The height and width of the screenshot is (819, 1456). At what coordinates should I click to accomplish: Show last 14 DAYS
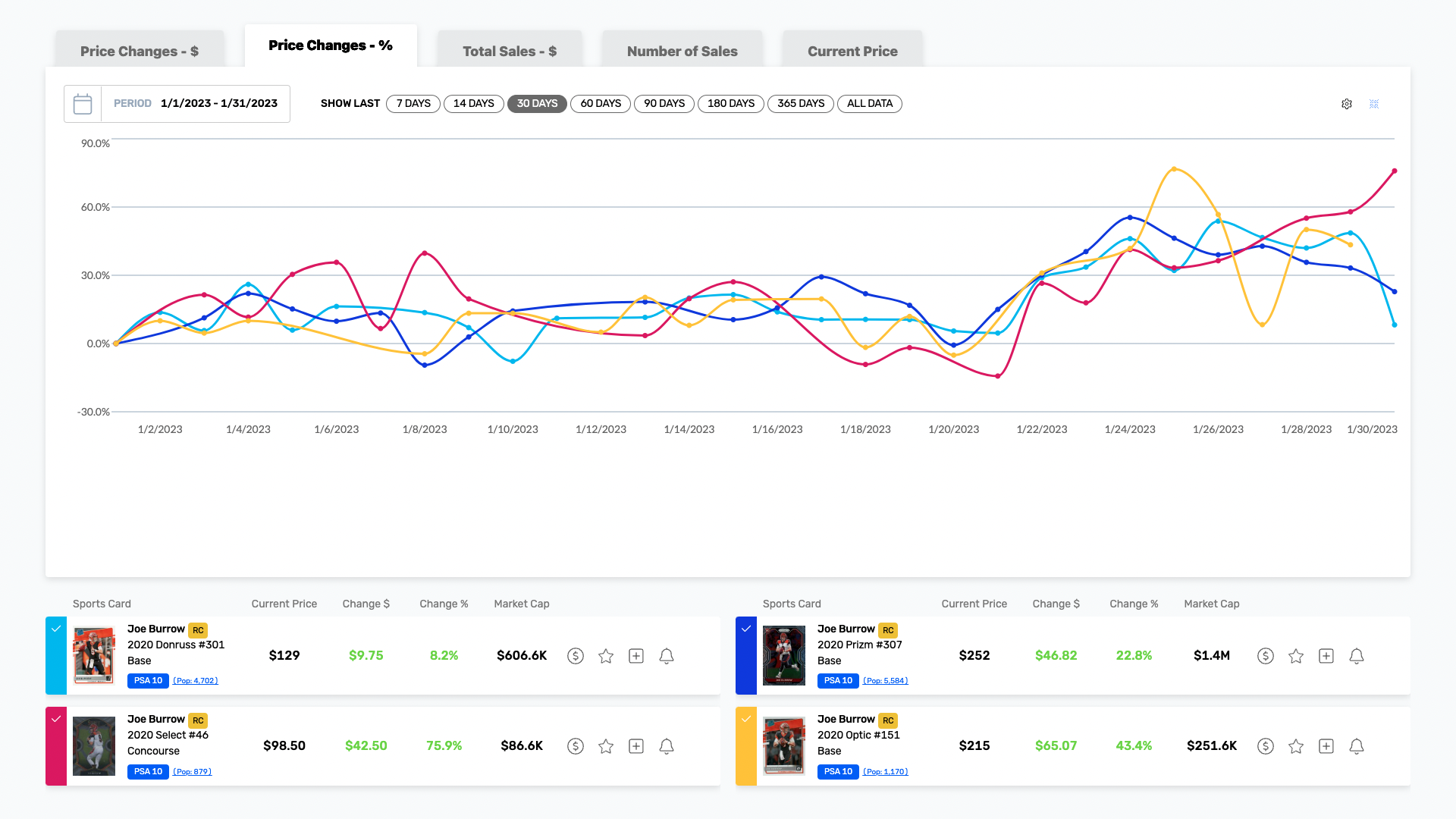tap(474, 104)
